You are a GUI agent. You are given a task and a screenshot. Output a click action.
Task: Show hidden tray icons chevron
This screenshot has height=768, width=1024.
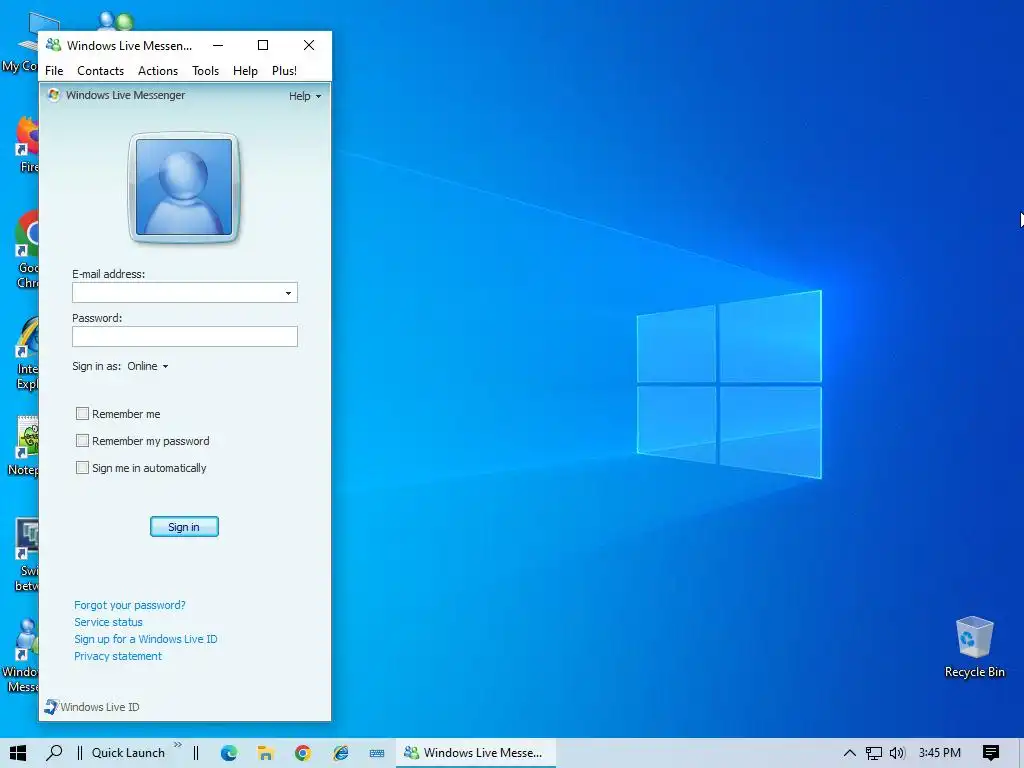pyautogui.click(x=849, y=753)
